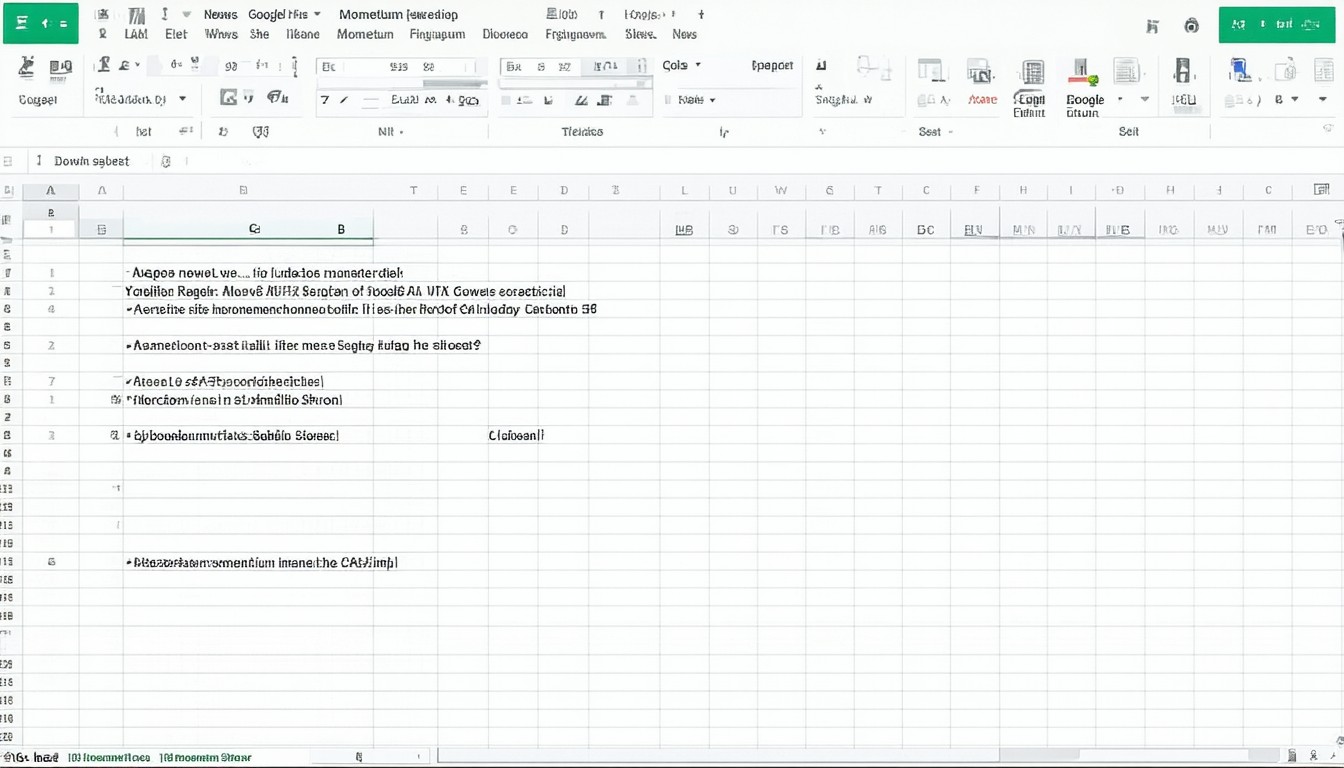Click the blue document icon in the ribbon
The image size is (1344, 768).
[1240, 70]
